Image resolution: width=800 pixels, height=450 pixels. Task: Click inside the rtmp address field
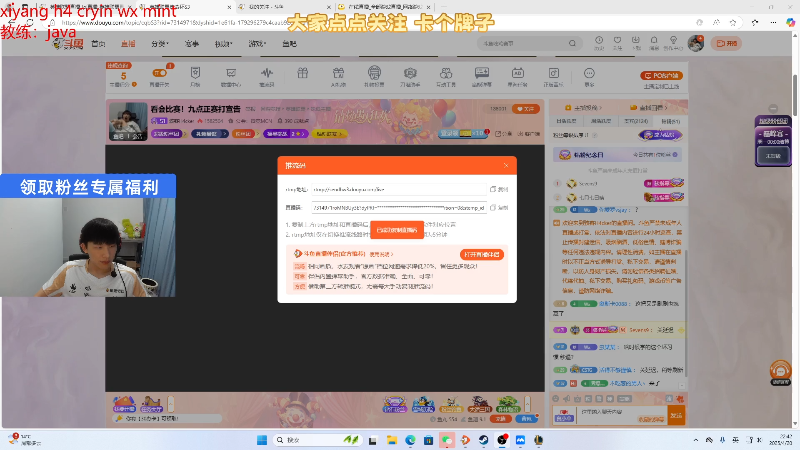point(399,189)
